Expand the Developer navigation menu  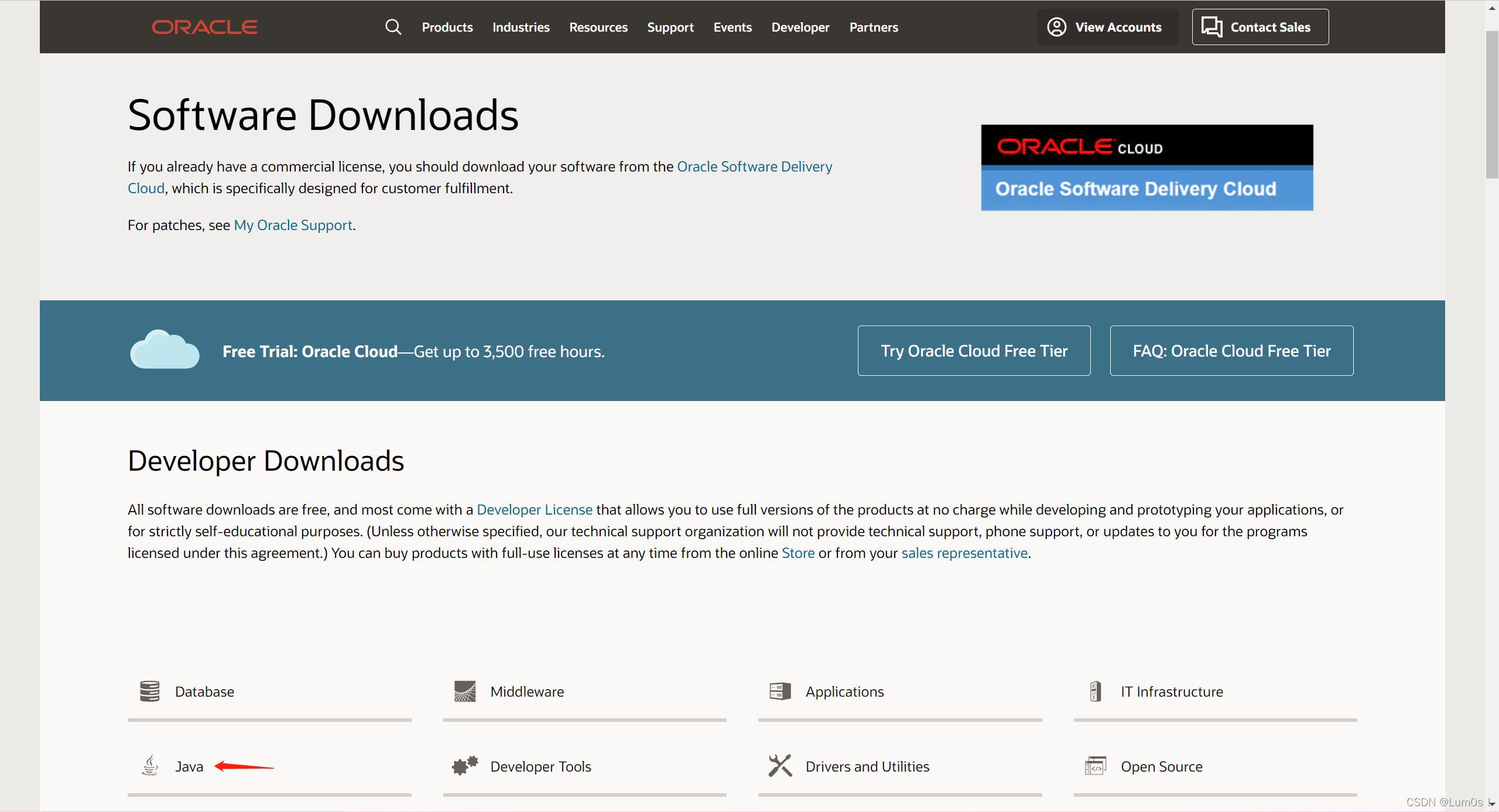tap(800, 27)
